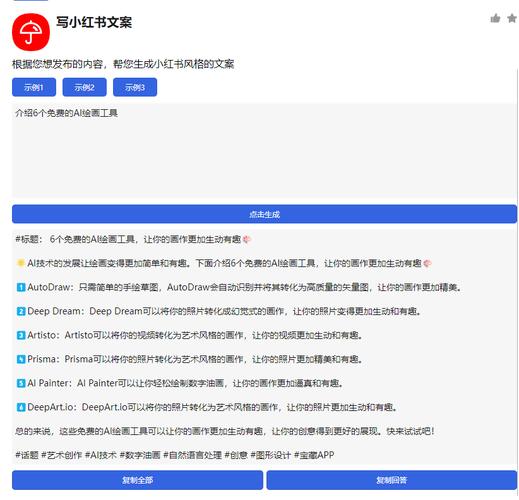This screenshot has height=500, width=519.
Task: Click the 复制全部 copy all button
Action: (x=137, y=480)
